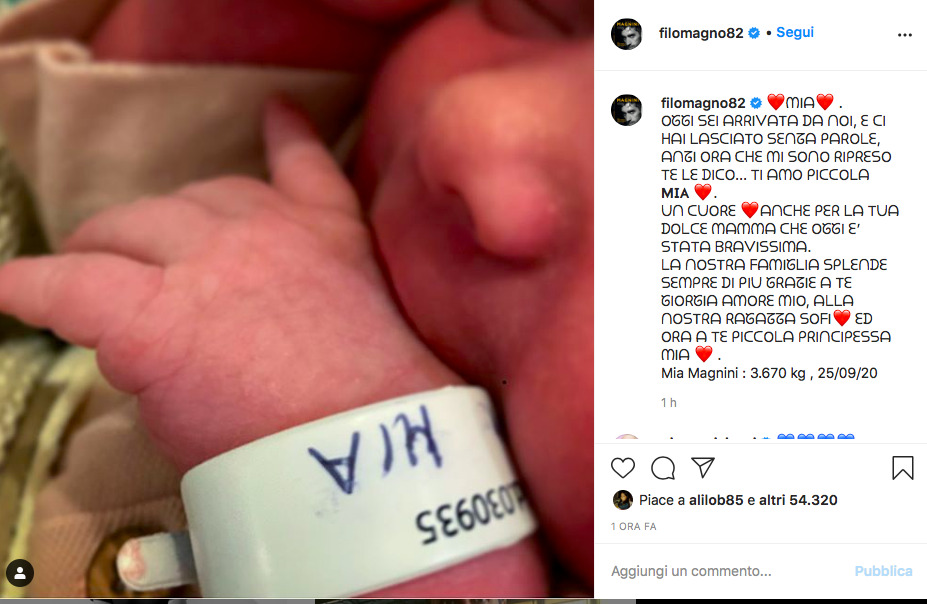Open filomagno82 avatar beside caption
The image size is (927, 604).
626,110
